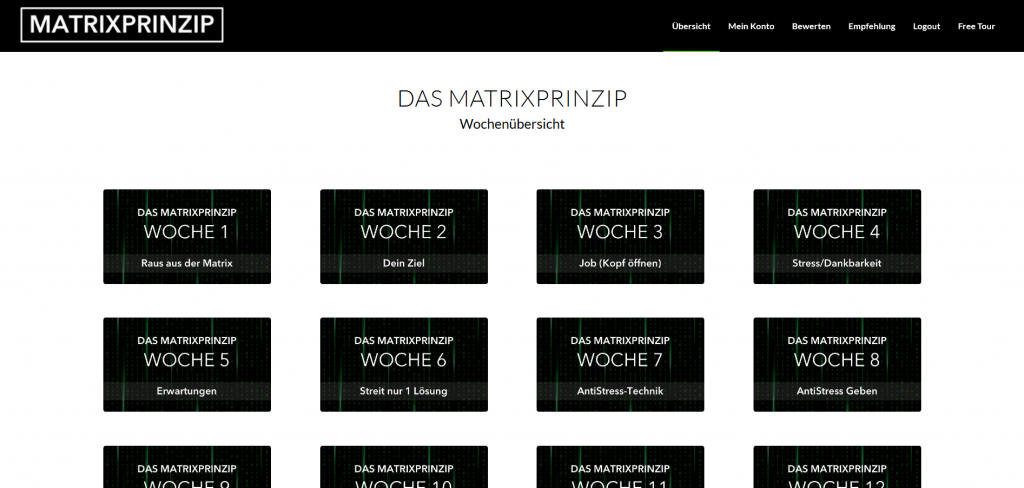Select Woche 6 Streit nur 1 Lösung card
This screenshot has height=488, width=1024.
coord(404,365)
